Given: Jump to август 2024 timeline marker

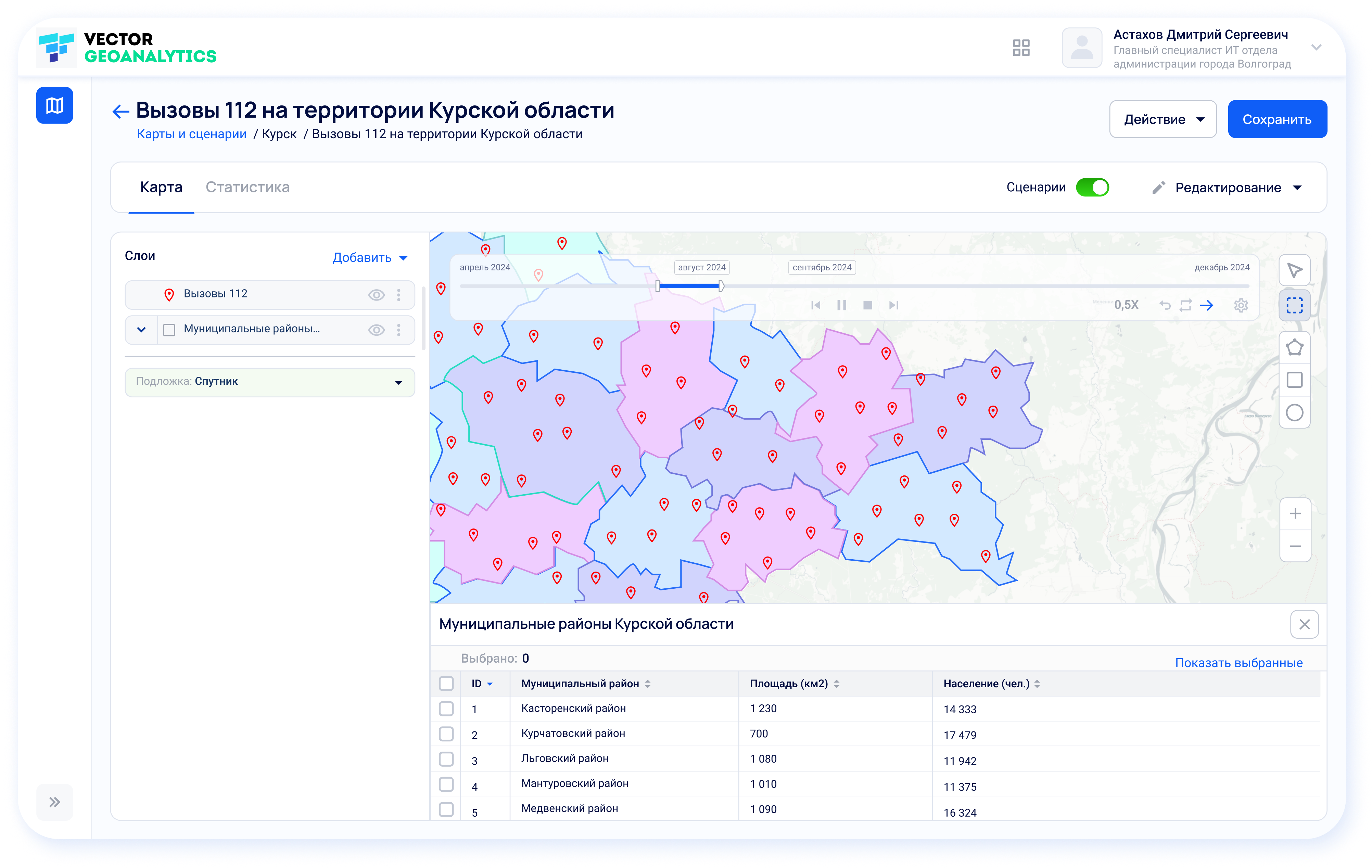Looking at the screenshot, I should pyautogui.click(x=701, y=267).
